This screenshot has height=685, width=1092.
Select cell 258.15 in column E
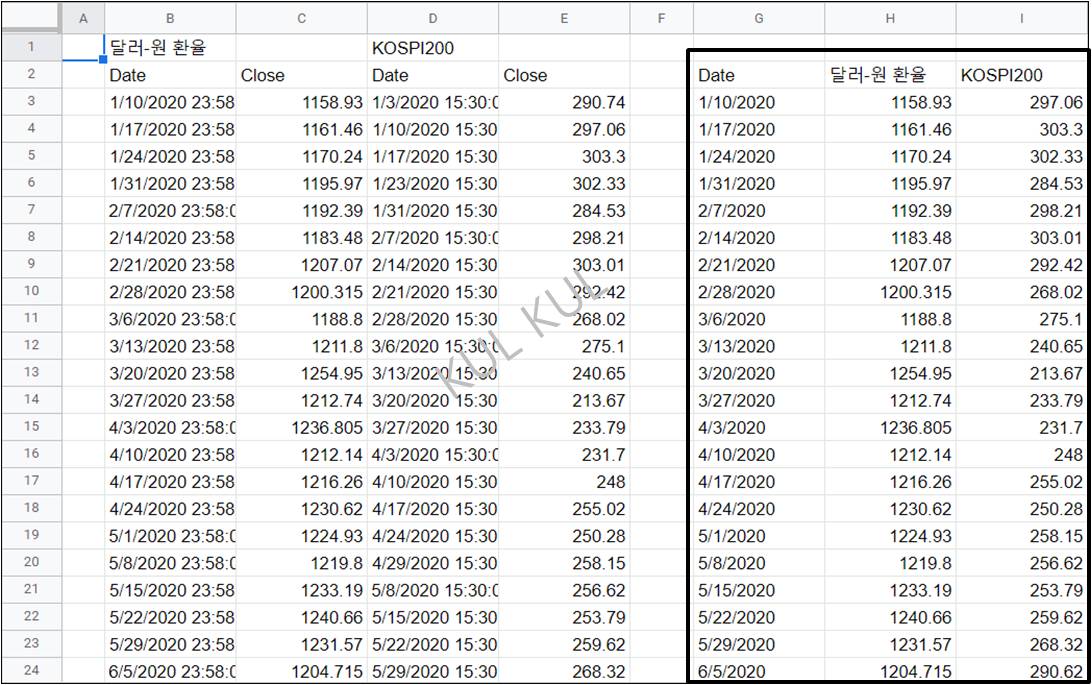click(x=564, y=564)
